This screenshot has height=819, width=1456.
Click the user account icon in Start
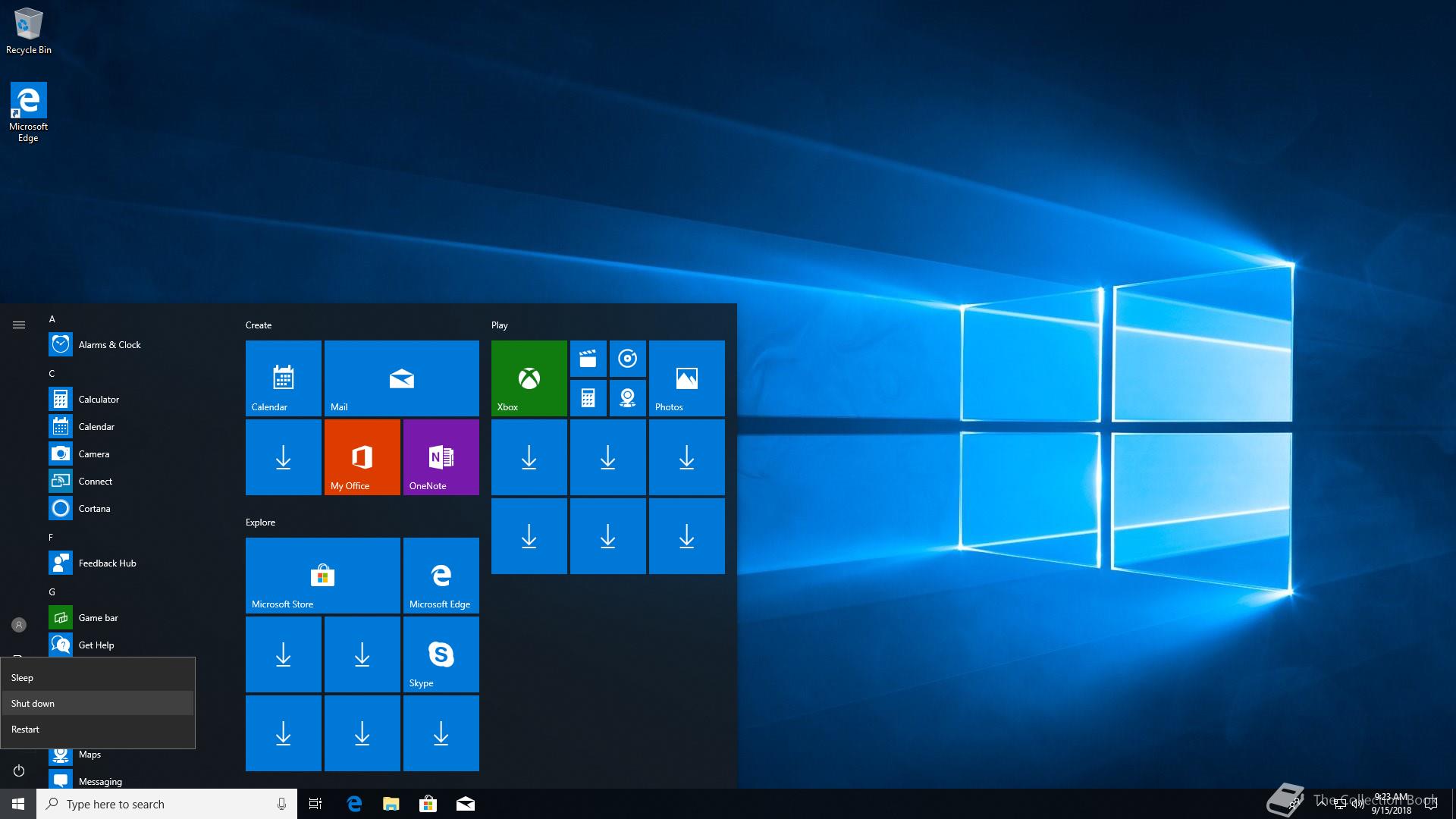pos(19,625)
